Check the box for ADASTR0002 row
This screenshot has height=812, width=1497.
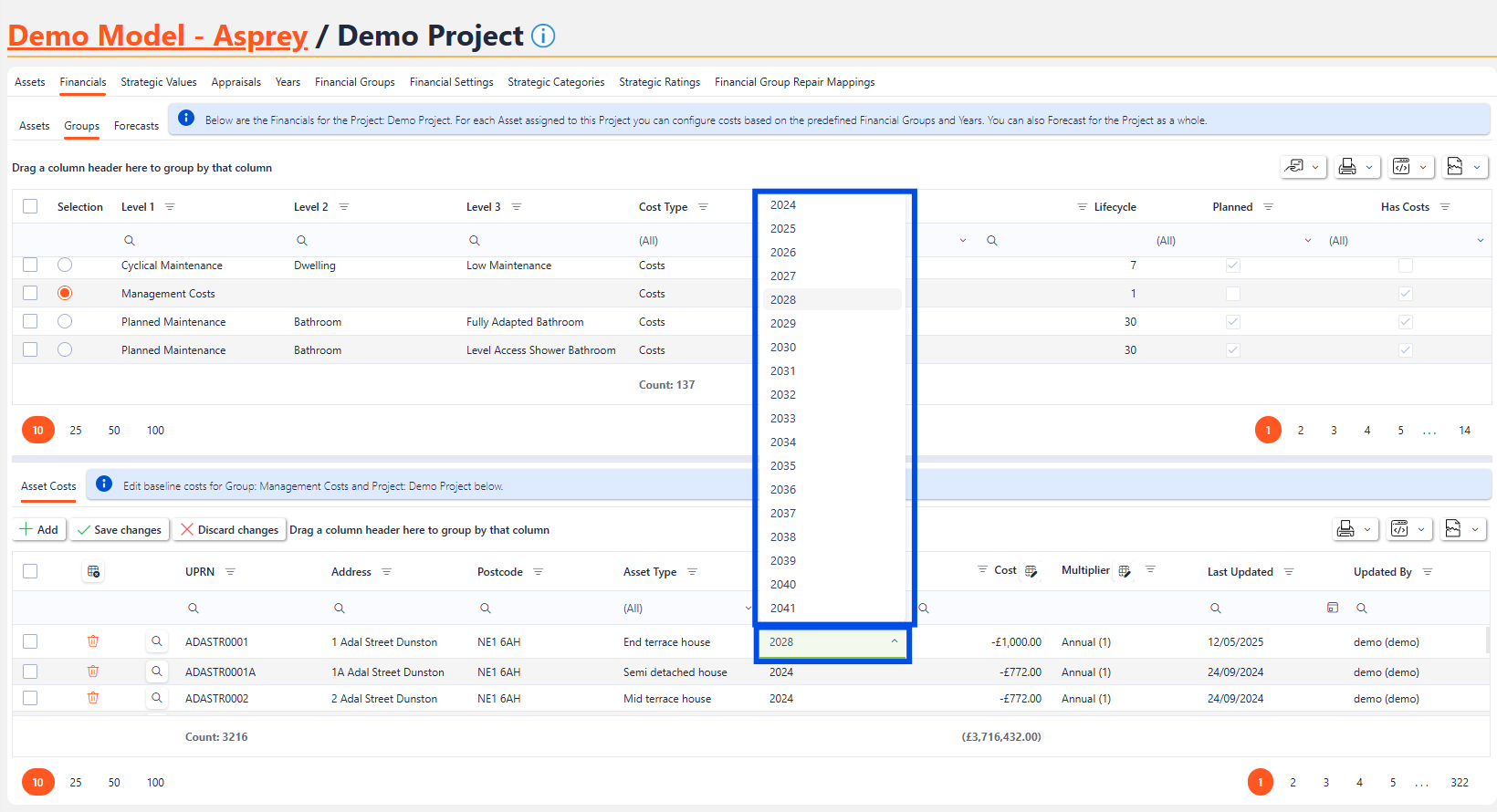pyautogui.click(x=30, y=698)
